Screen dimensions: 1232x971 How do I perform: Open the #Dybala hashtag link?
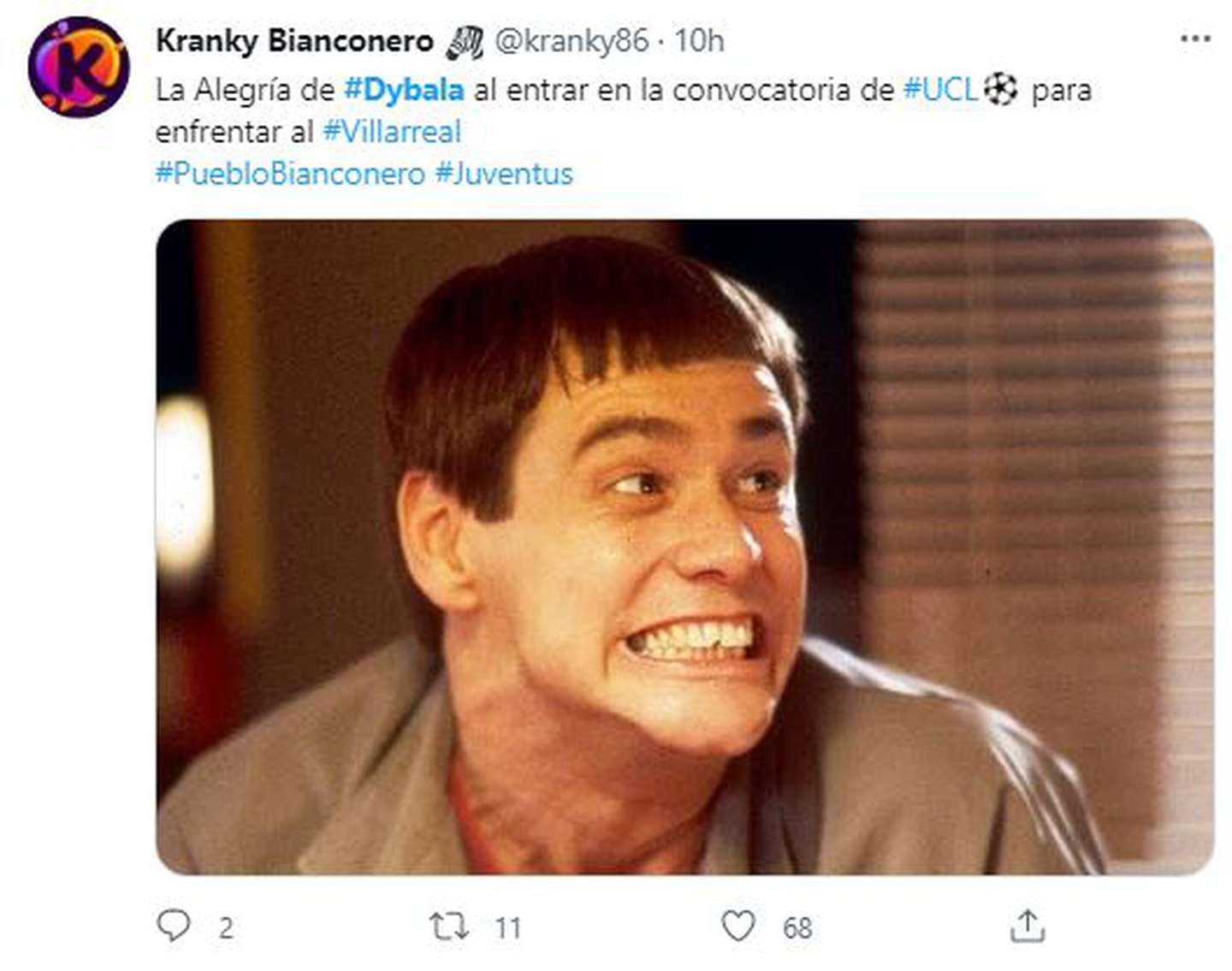point(404,90)
